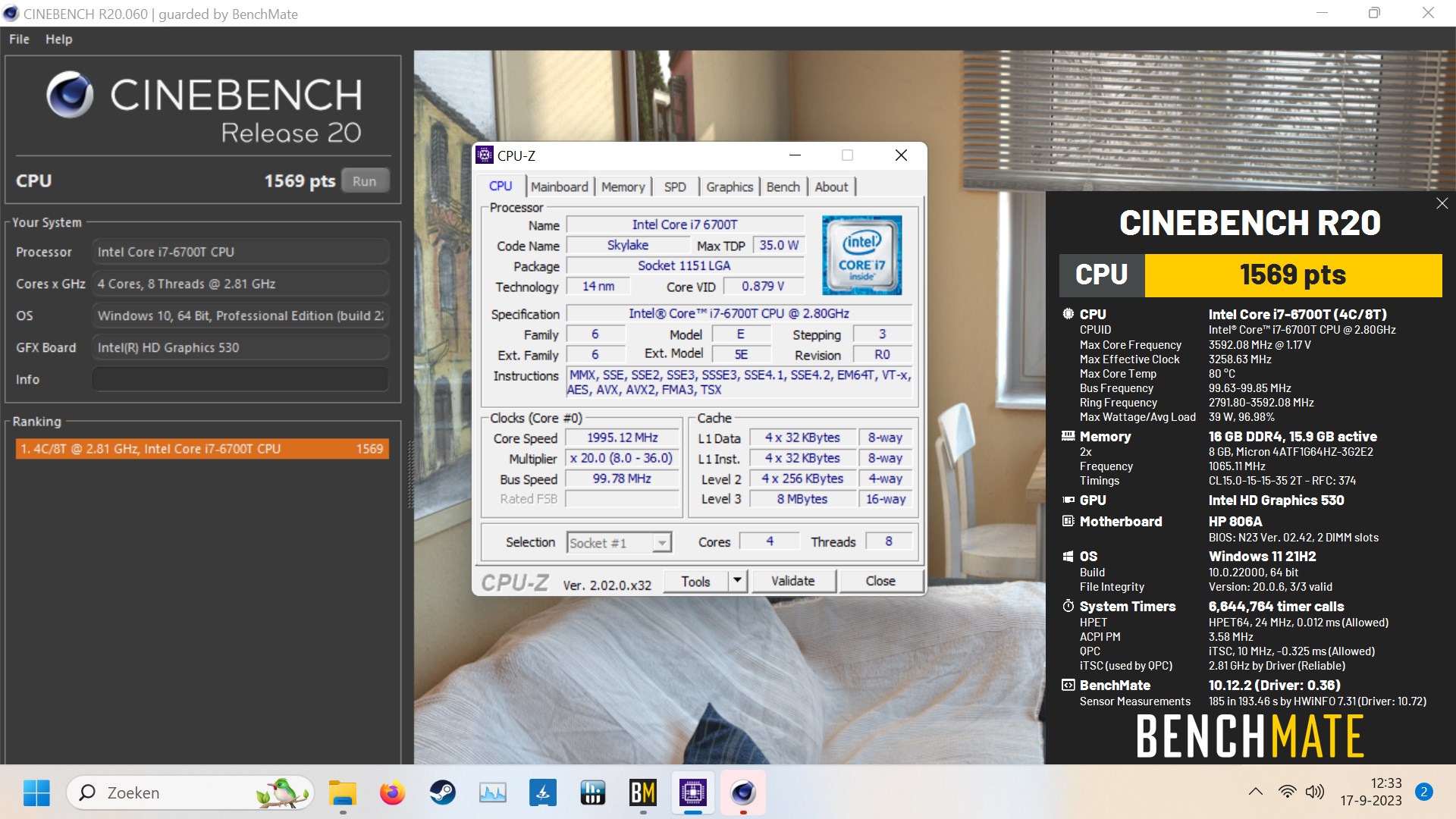This screenshot has width=1456, height=819.
Task: Open volume control speaker icon
Action: pos(1314,792)
